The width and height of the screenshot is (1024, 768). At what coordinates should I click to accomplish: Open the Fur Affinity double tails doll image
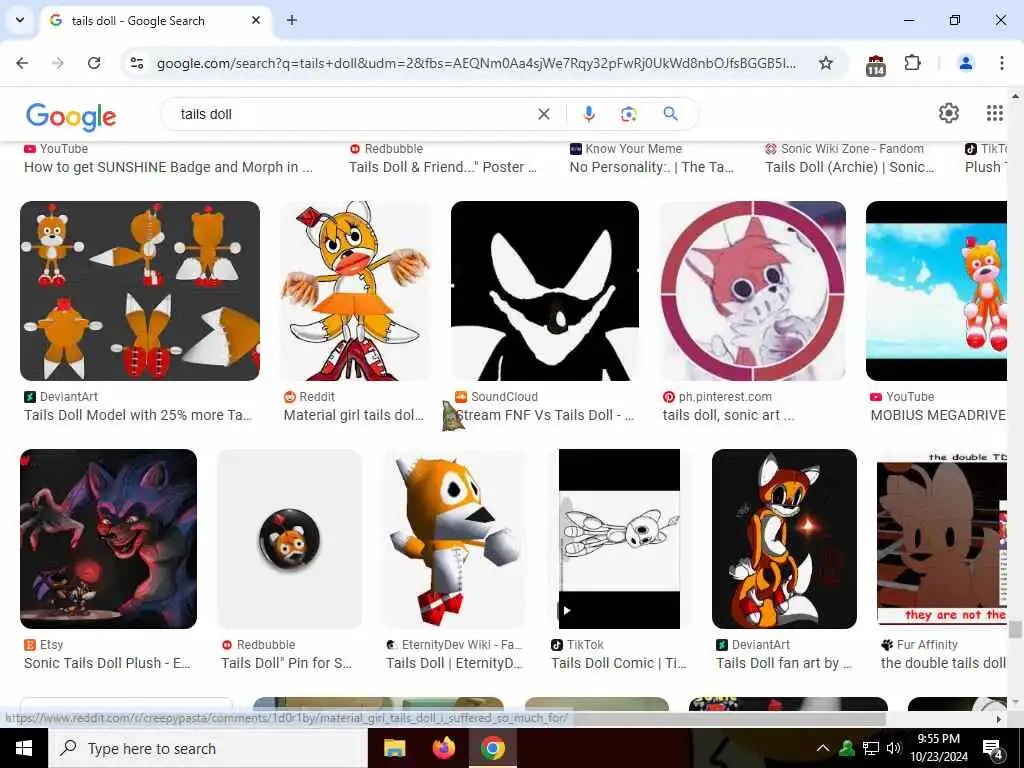[941, 539]
